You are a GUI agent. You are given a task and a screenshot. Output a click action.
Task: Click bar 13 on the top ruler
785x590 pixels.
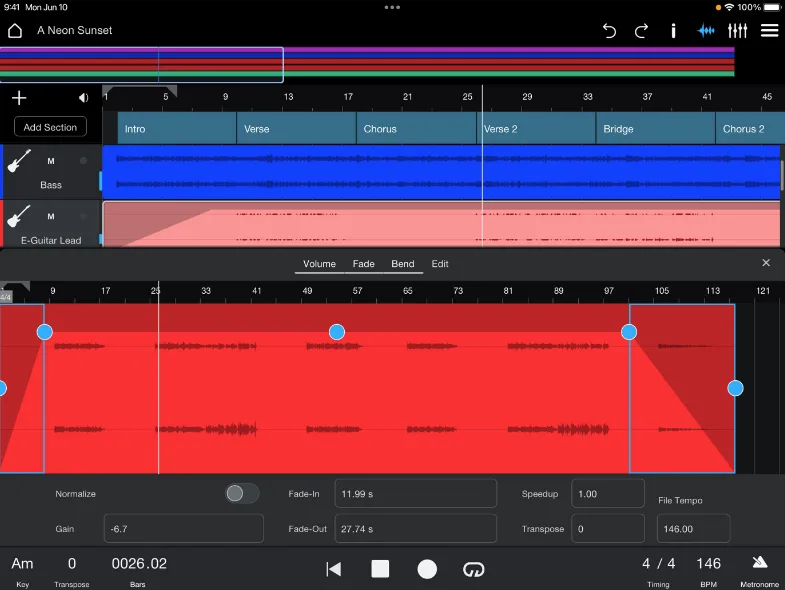[288, 97]
